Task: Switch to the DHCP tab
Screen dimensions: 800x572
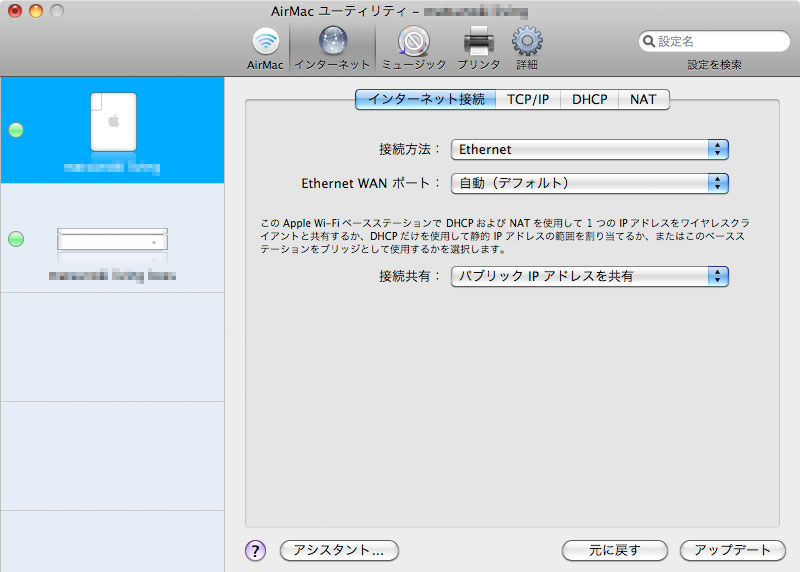Action: tap(589, 99)
